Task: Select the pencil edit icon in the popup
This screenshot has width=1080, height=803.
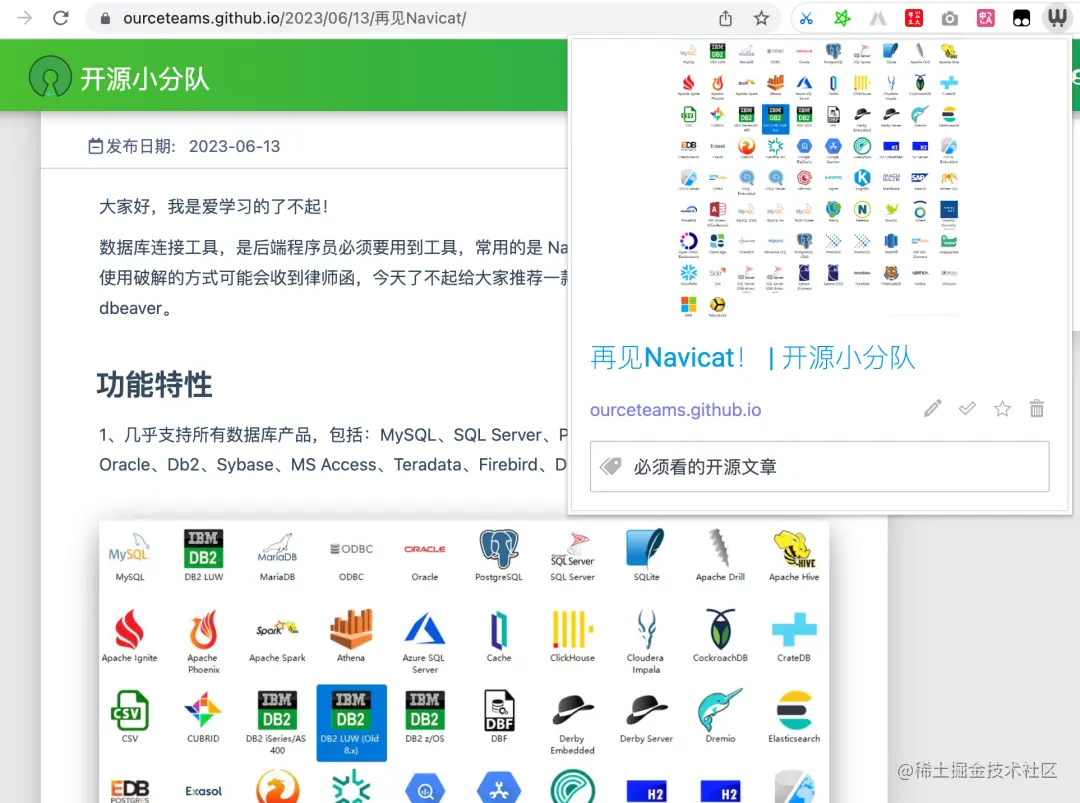Action: (x=932, y=408)
